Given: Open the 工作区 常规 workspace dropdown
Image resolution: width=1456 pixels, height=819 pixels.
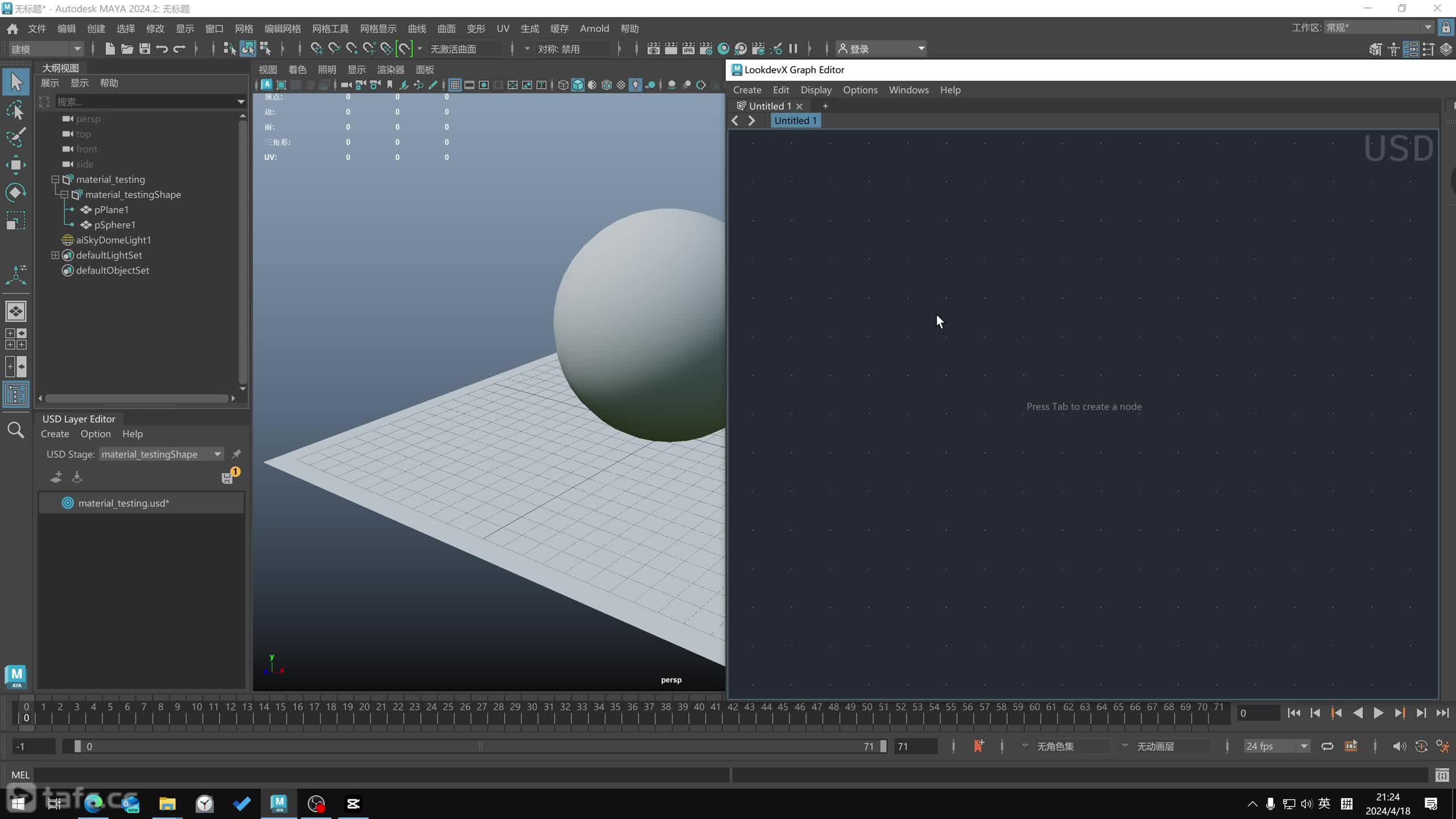Looking at the screenshot, I should click(1379, 27).
